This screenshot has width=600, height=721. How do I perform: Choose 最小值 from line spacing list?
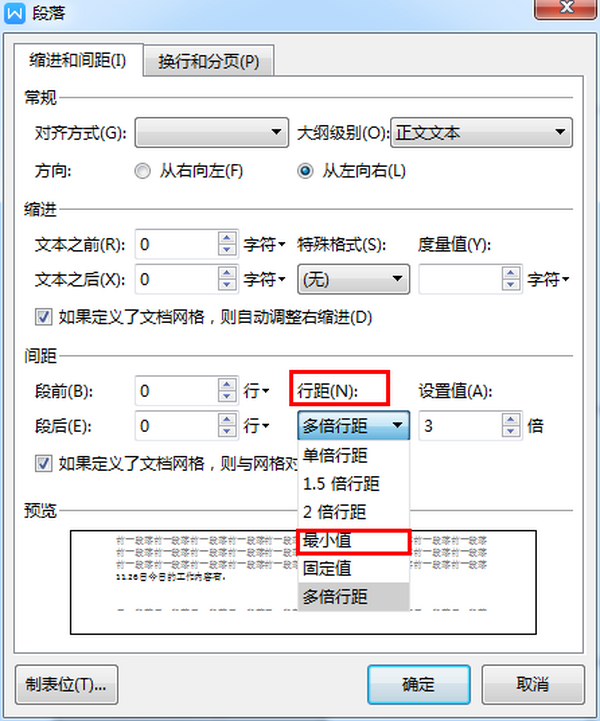coord(354,540)
